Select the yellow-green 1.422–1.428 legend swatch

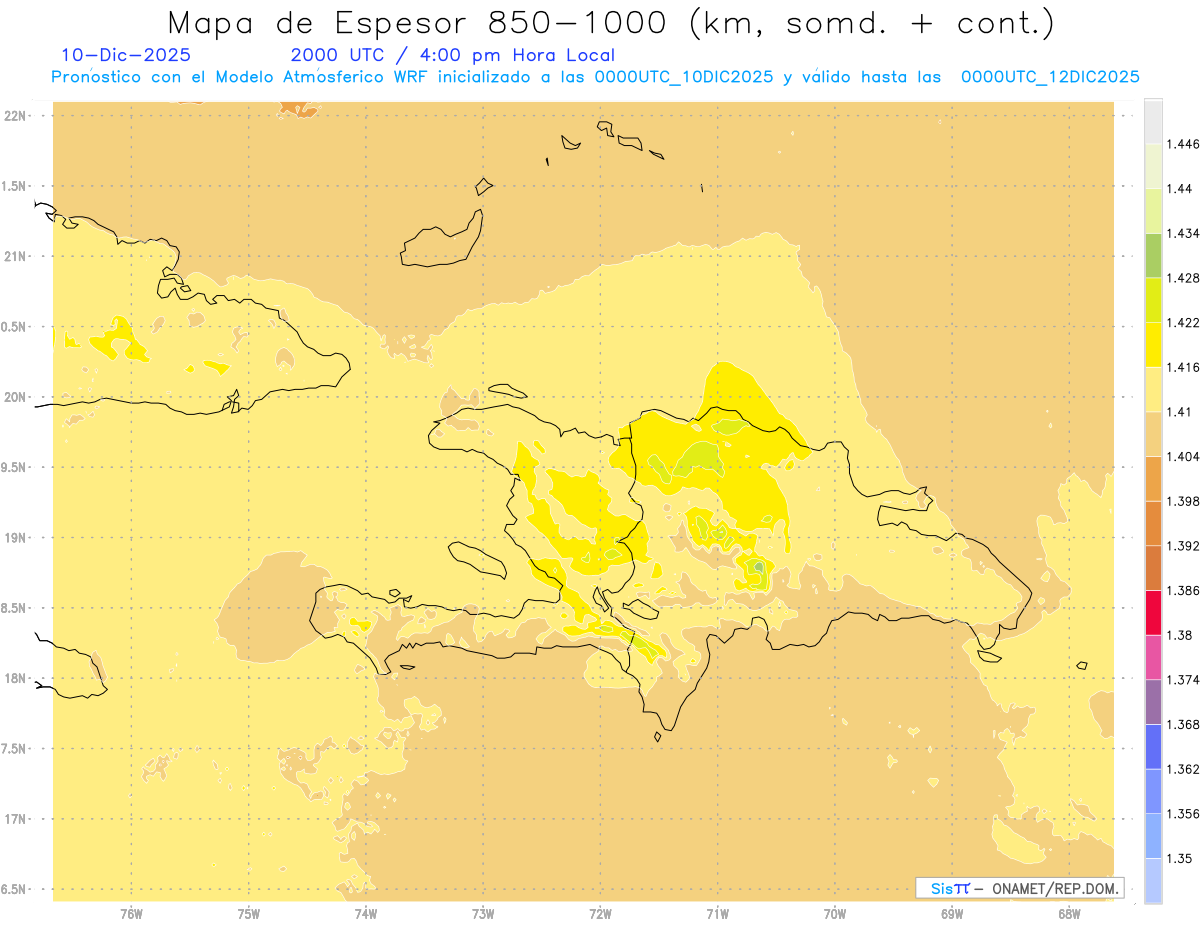(1153, 300)
